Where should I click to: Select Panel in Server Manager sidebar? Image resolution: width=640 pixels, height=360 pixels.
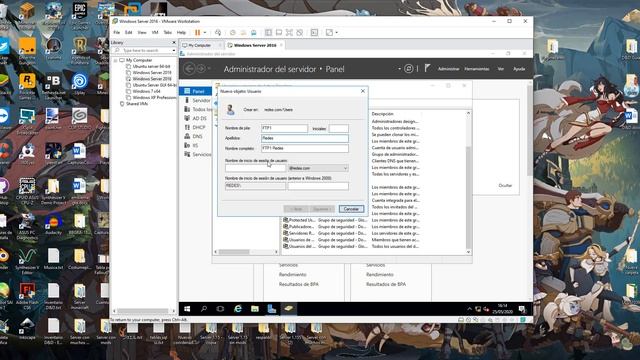coord(196,91)
